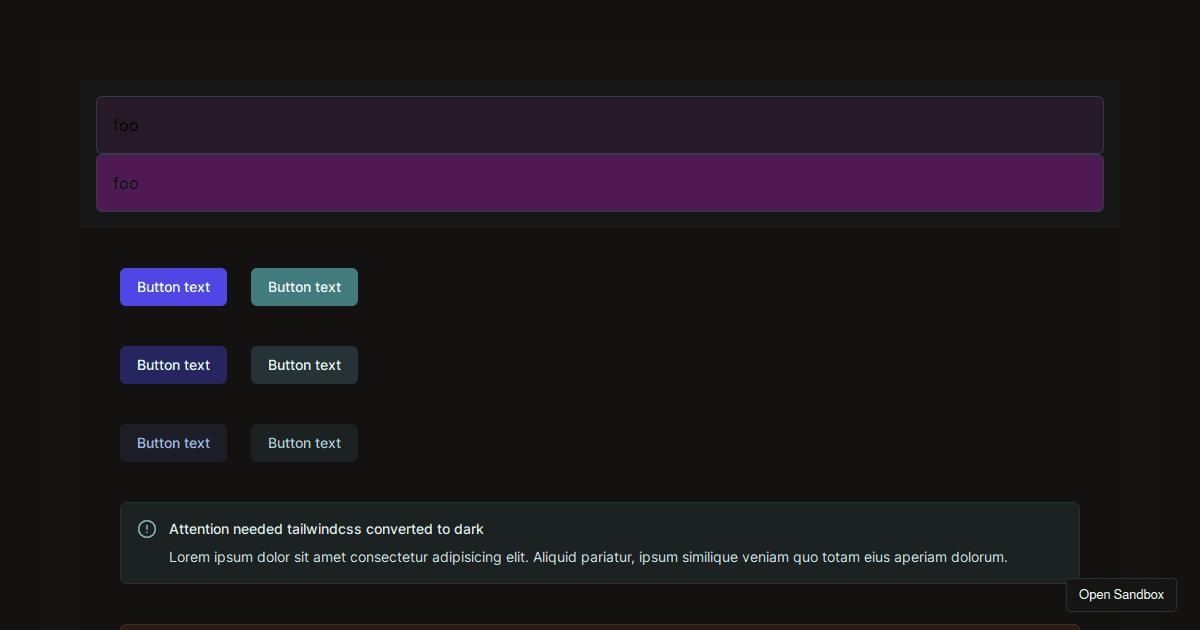This screenshot has width=1200, height=630.
Task: Select the muted indigo Button text at bottom
Action: pos(173,443)
